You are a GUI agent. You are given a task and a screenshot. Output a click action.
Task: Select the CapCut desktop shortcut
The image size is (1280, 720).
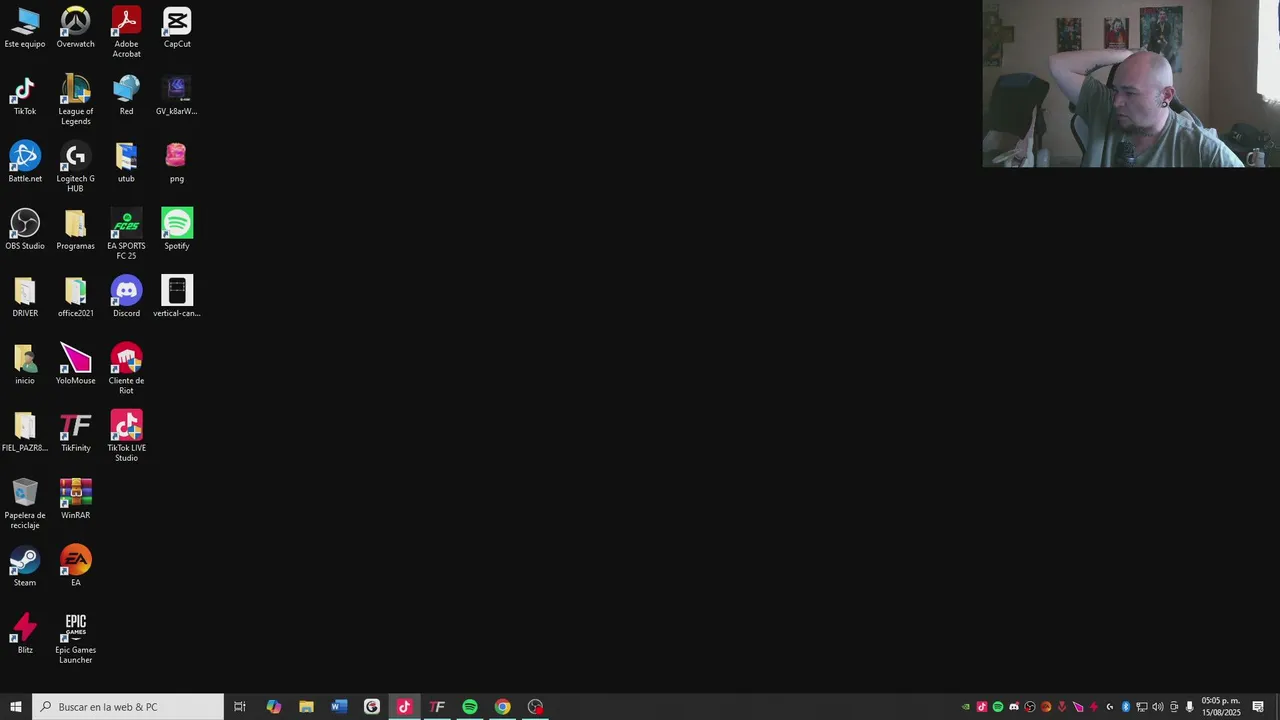177,28
